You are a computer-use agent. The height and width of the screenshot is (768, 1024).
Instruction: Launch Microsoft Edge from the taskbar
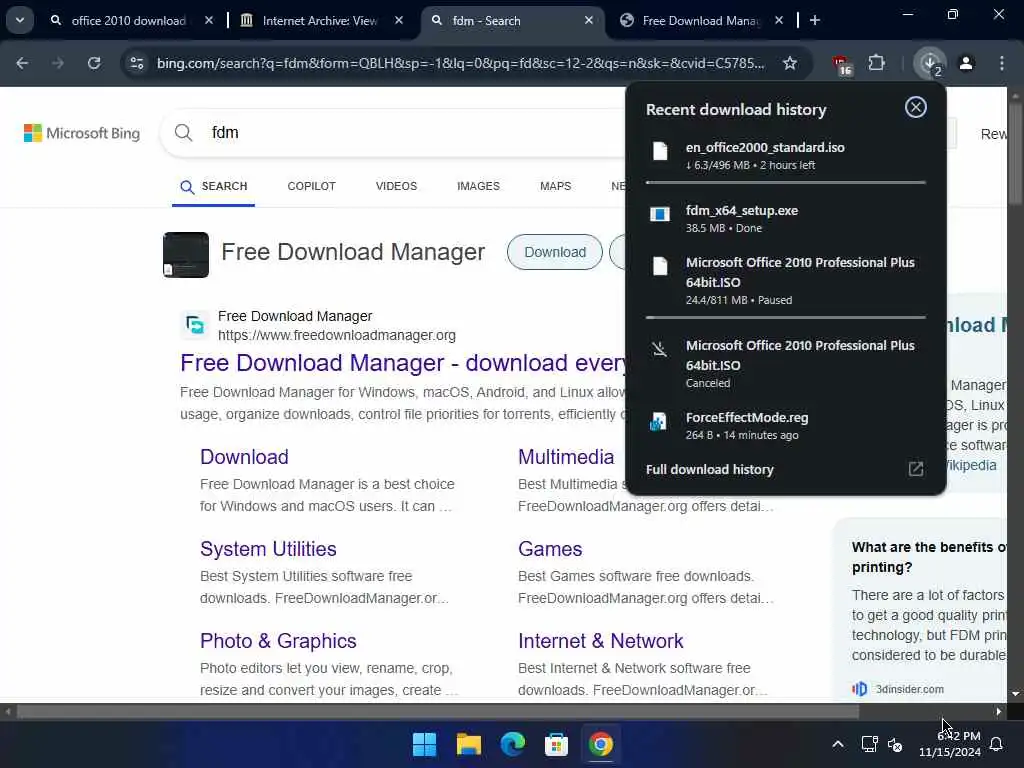[x=513, y=744]
